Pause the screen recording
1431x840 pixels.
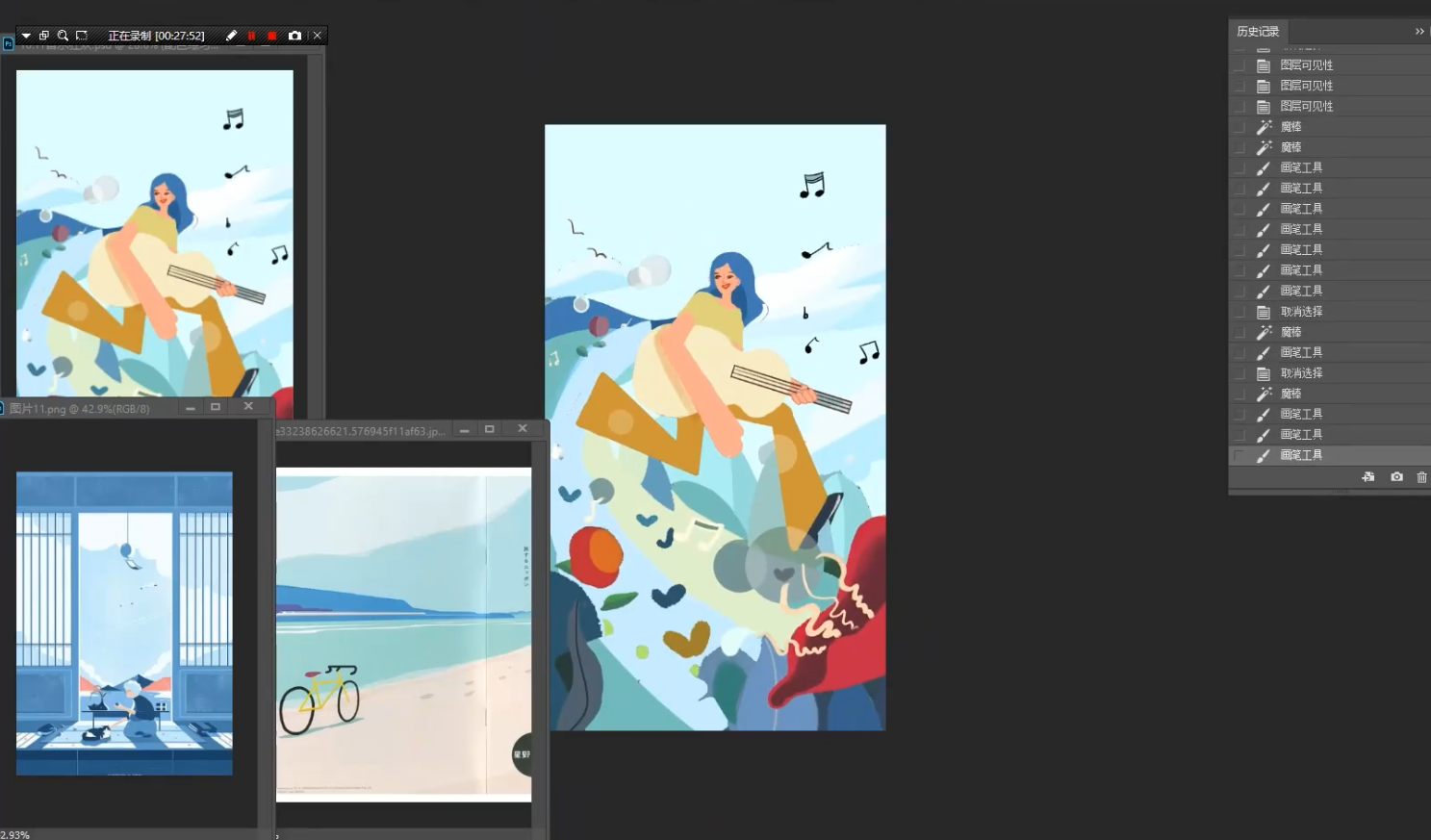[x=252, y=36]
